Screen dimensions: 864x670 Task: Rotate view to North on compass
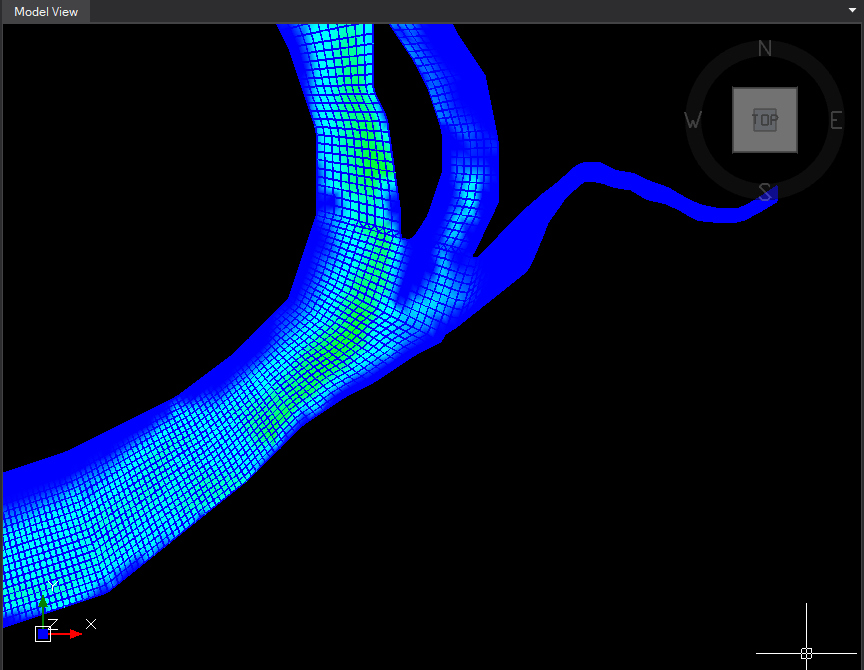[x=765, y=49]
